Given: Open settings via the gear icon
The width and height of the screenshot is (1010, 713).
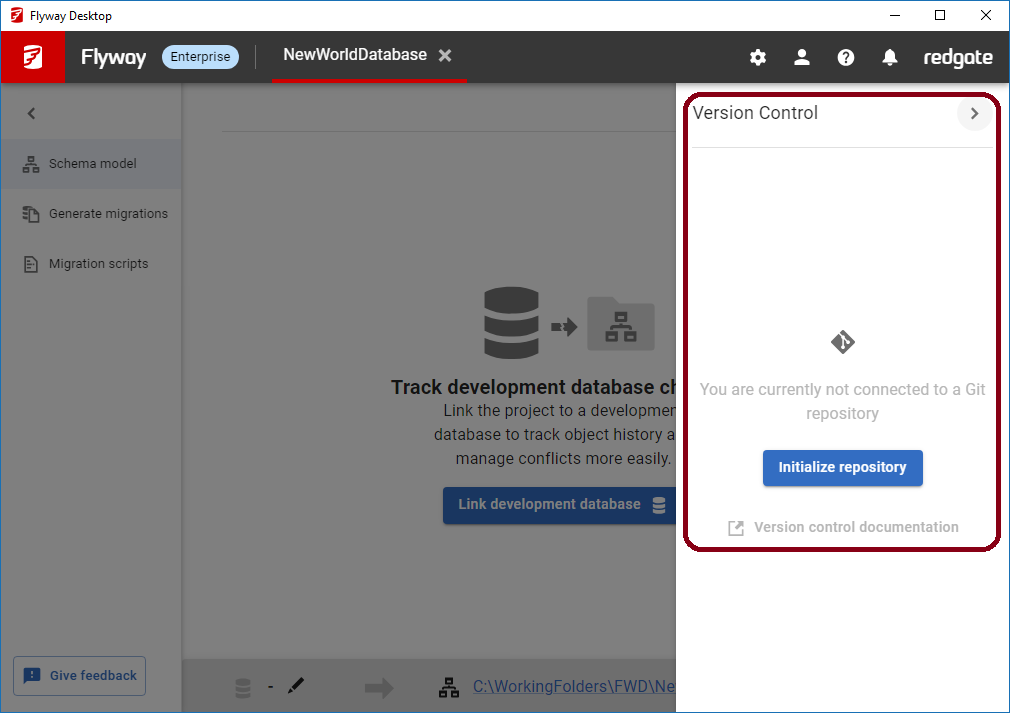Looking at the screenshot, I should pos(758,57).
